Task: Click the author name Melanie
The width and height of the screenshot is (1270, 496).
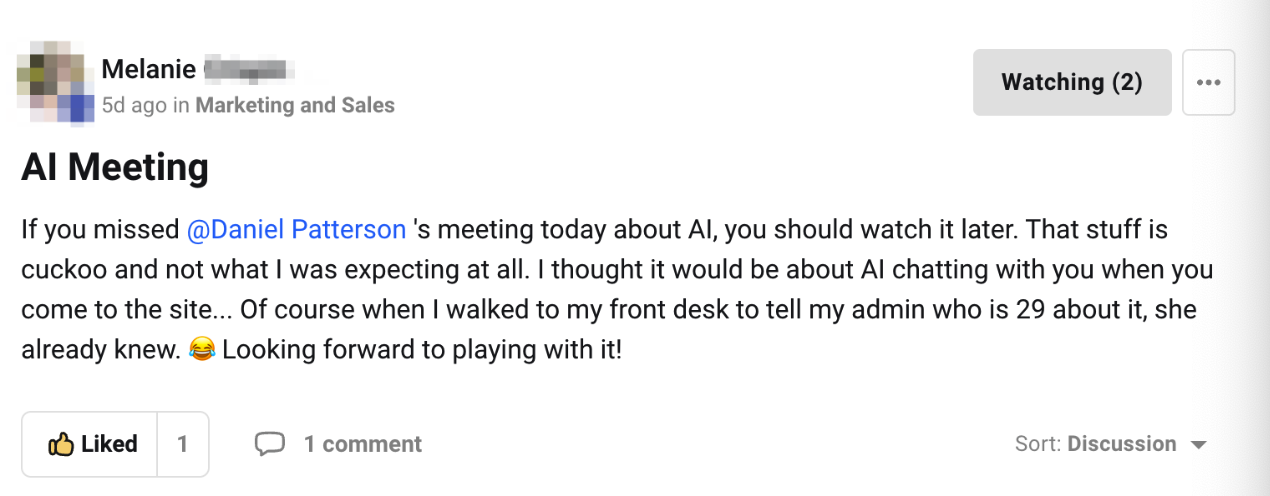Action: click(148, 69)
